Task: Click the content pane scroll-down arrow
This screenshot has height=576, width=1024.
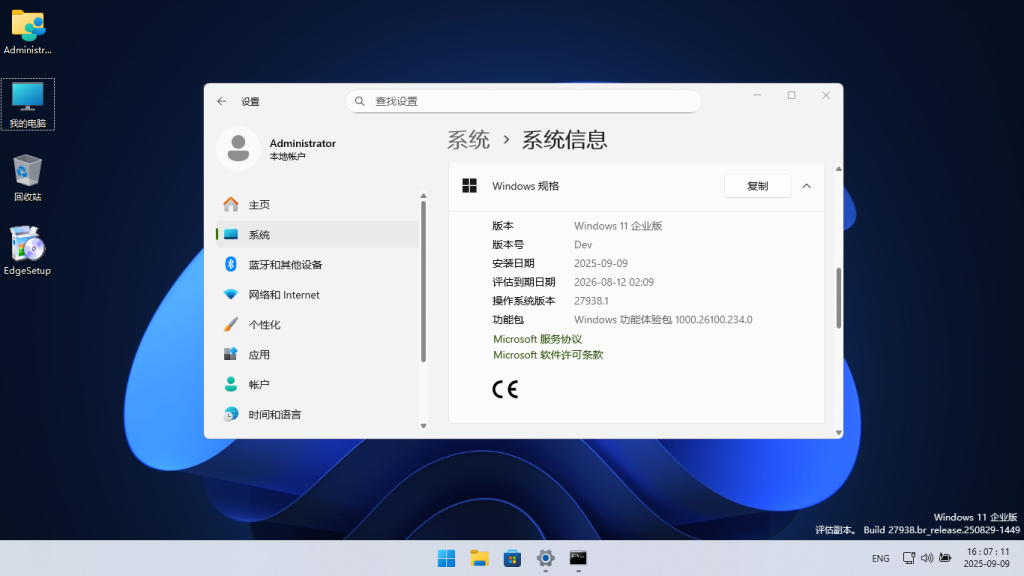Action: point(839,432)
